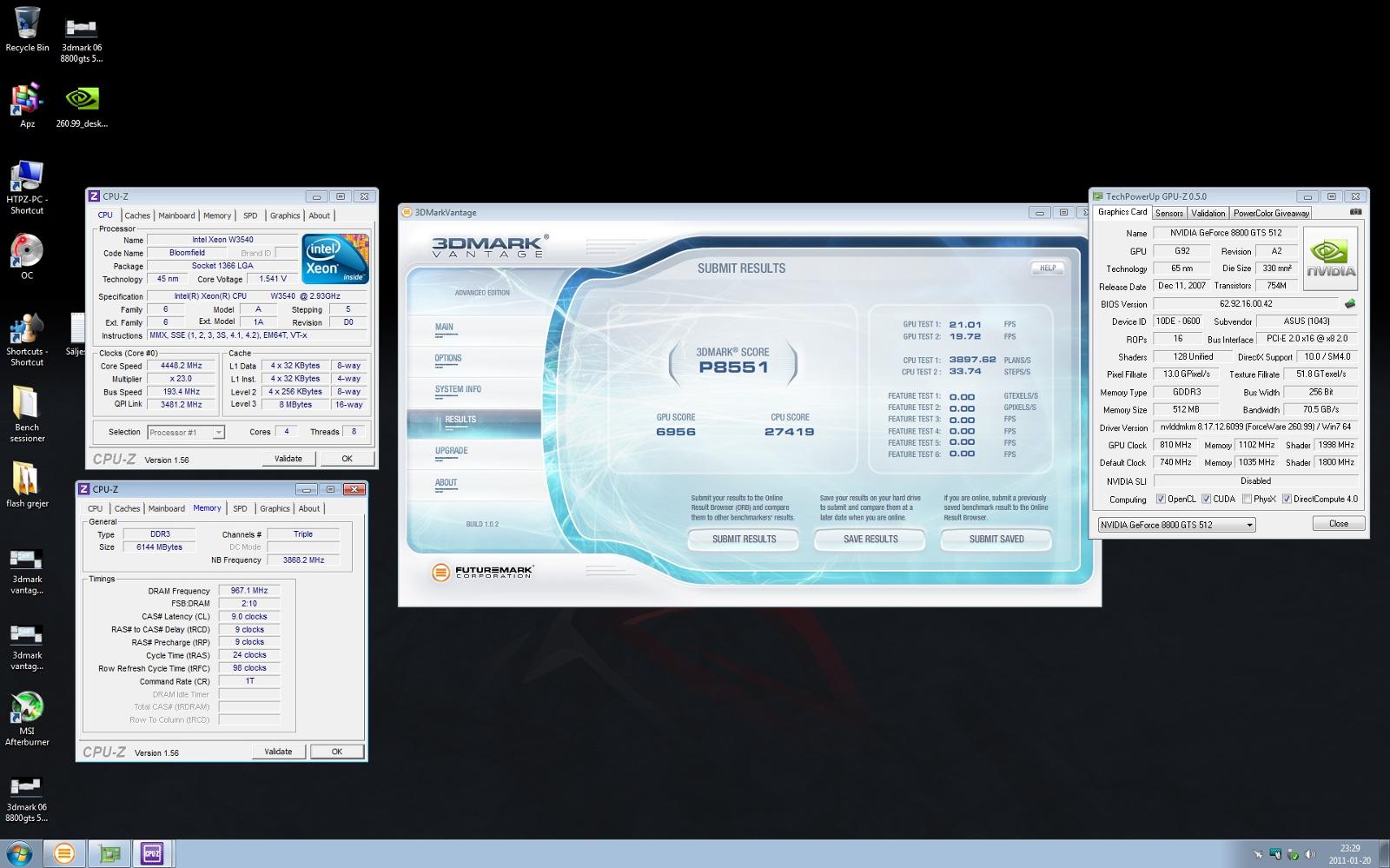Expand the Processor #1 selection dropdown

click(218, 432)
